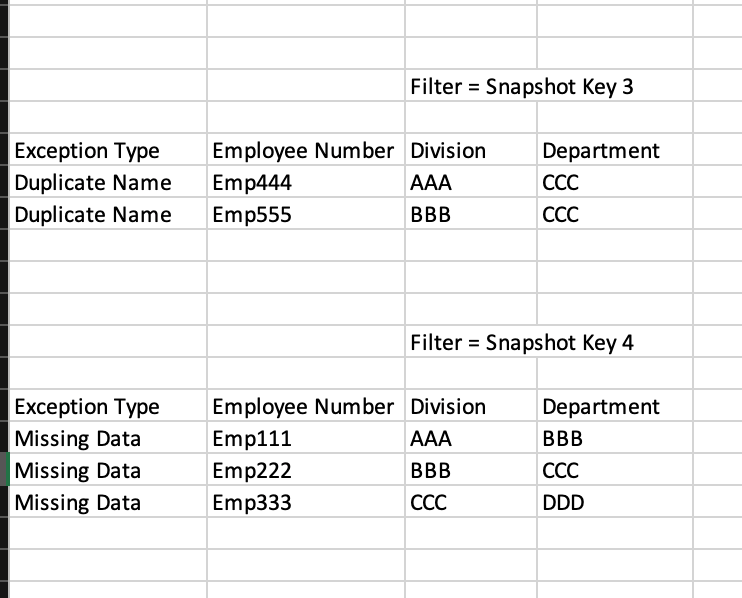Select the Emp111 cell
This screenshot has width=742, height=598.
(x=306, y=438)
